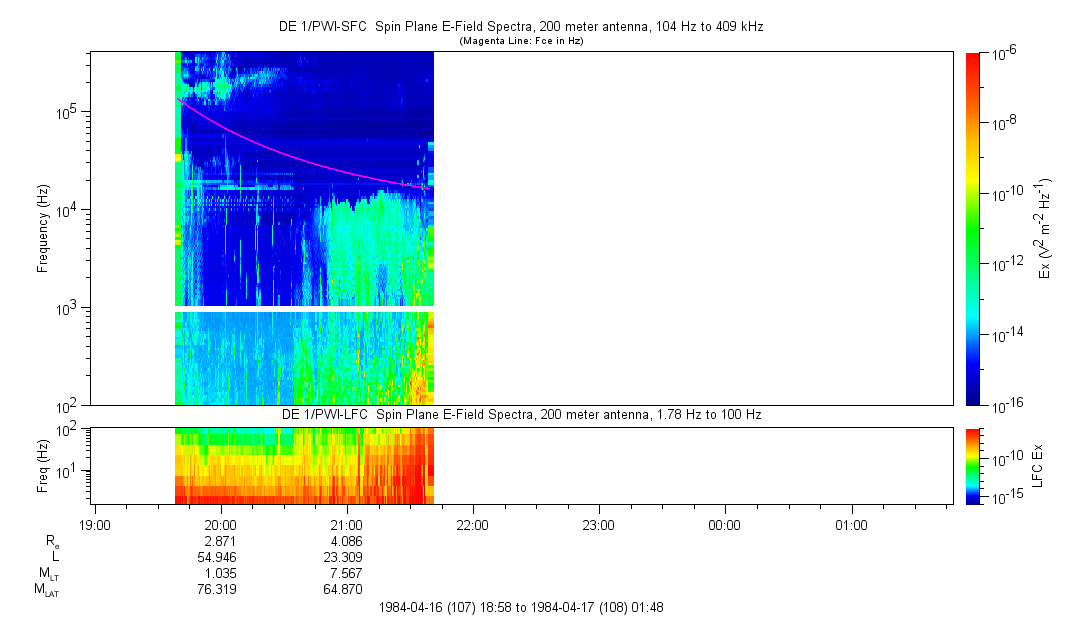Click the 1984-04-16 date range caption
The width and height of the screenshot is (1083, 620).
520,607
